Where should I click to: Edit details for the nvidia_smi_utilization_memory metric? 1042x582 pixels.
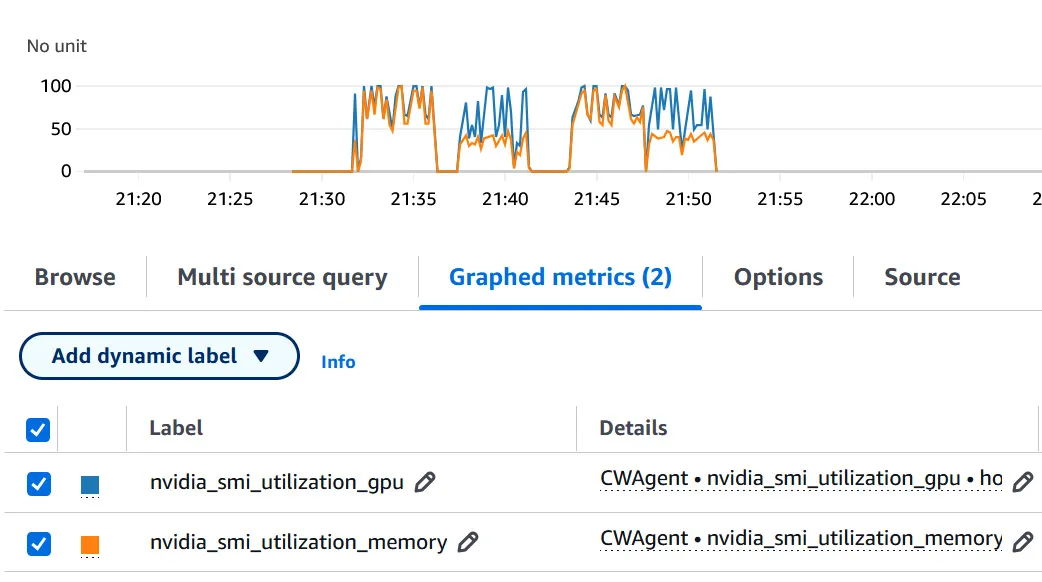tap(1022, 540)
